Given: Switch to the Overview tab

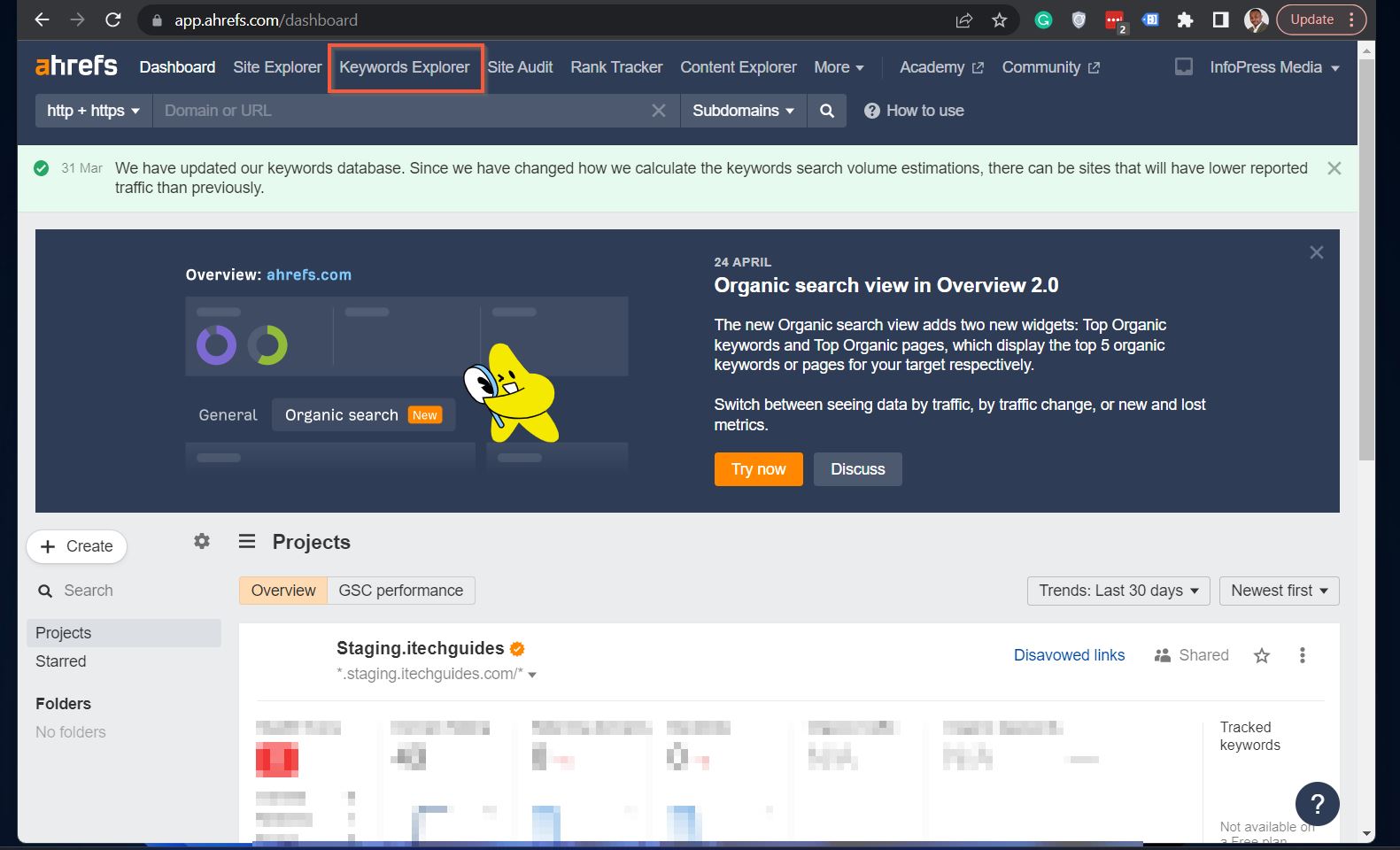Looking at the screenshot, I should pyautogui.click(x=283, y=591).
